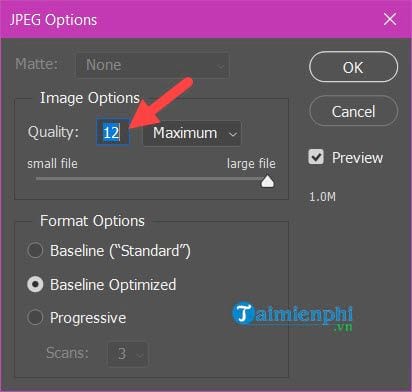
Task: Click the JPEG Options title bar
Action: pos(206,19)
